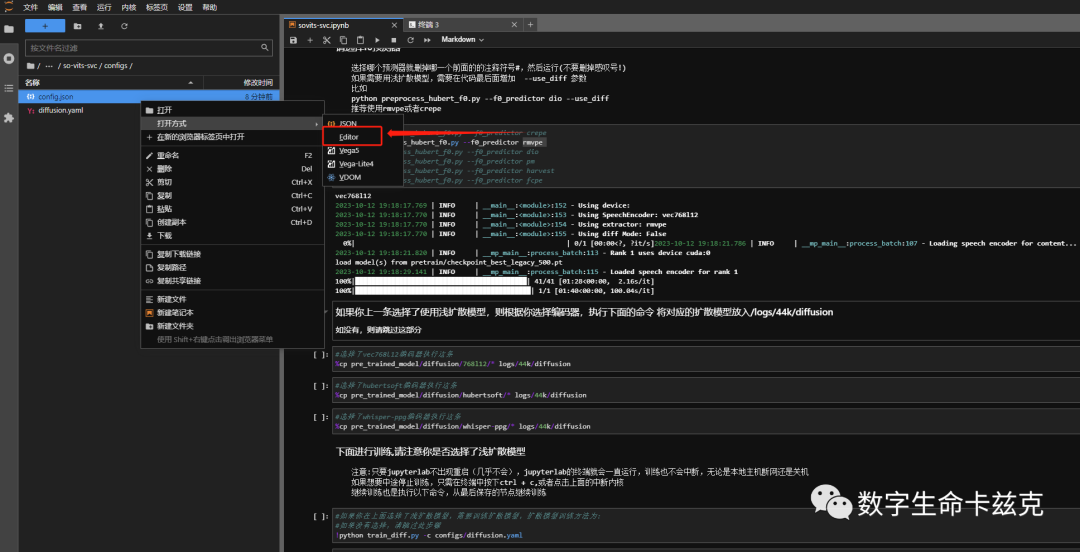Sort files by 名称 column header
Screen dimensions: 1080x552
110,83
